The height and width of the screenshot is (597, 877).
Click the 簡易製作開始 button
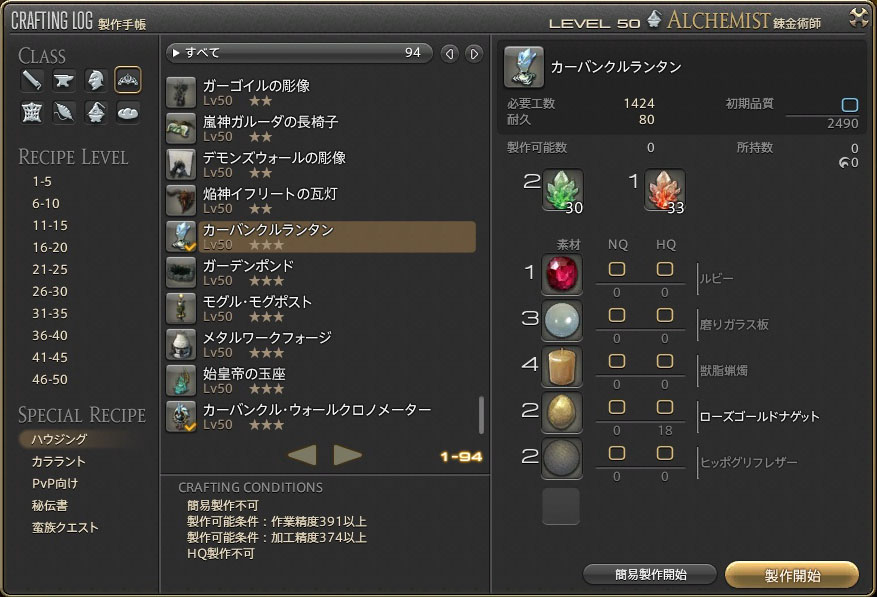[650, 575]
